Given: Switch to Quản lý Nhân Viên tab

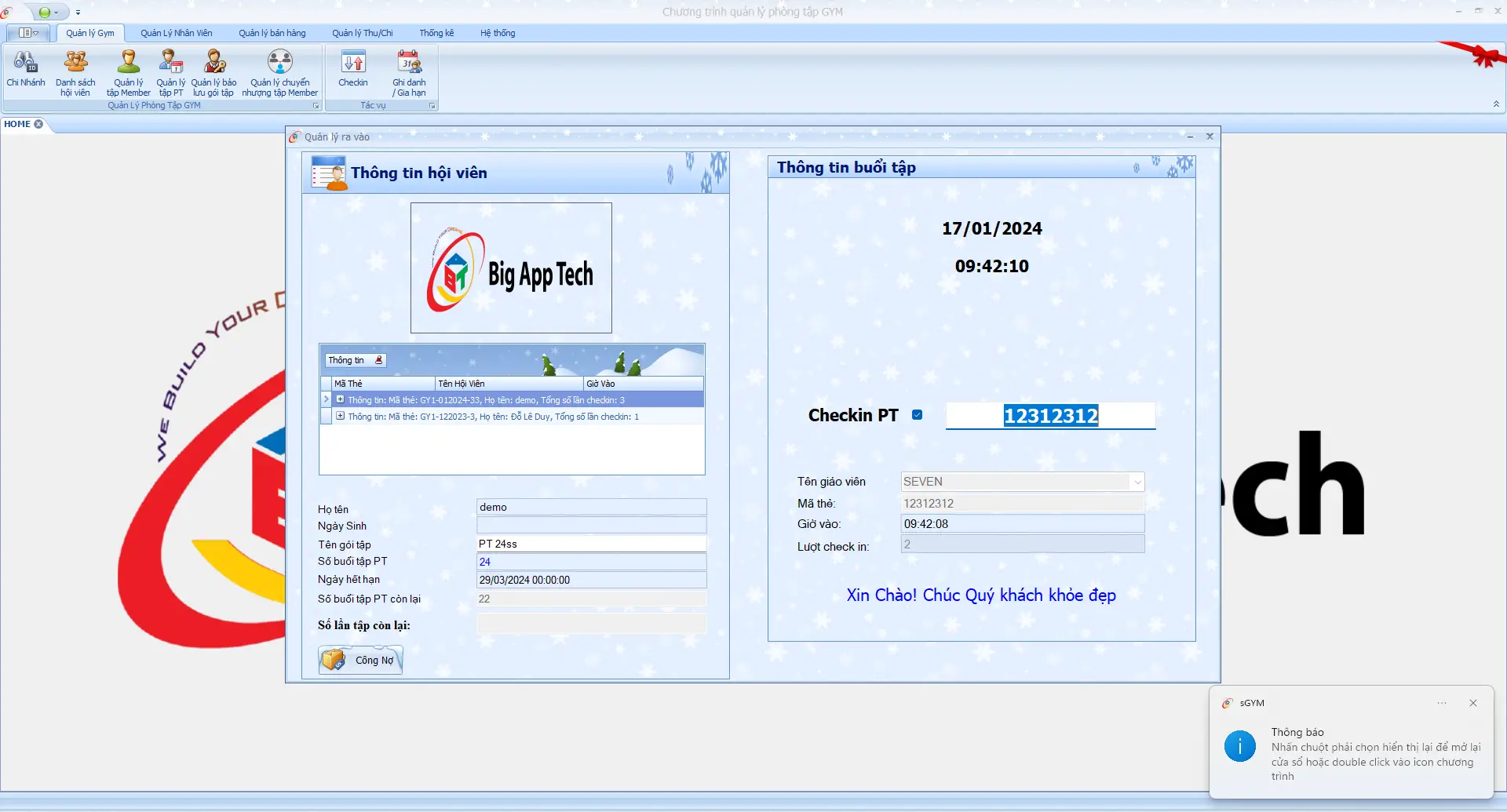Looking at the screenshot, I should coord(177,33).
